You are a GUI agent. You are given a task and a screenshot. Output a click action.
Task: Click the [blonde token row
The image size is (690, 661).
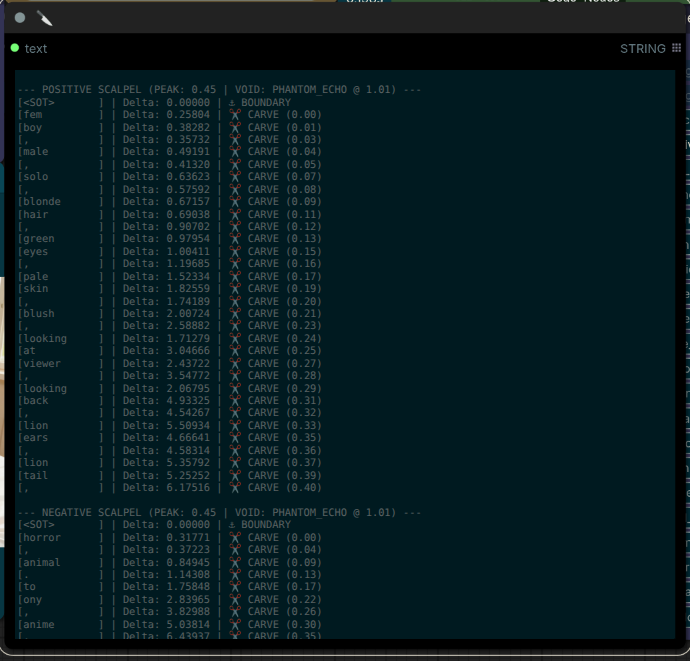[x=170, y=202]
